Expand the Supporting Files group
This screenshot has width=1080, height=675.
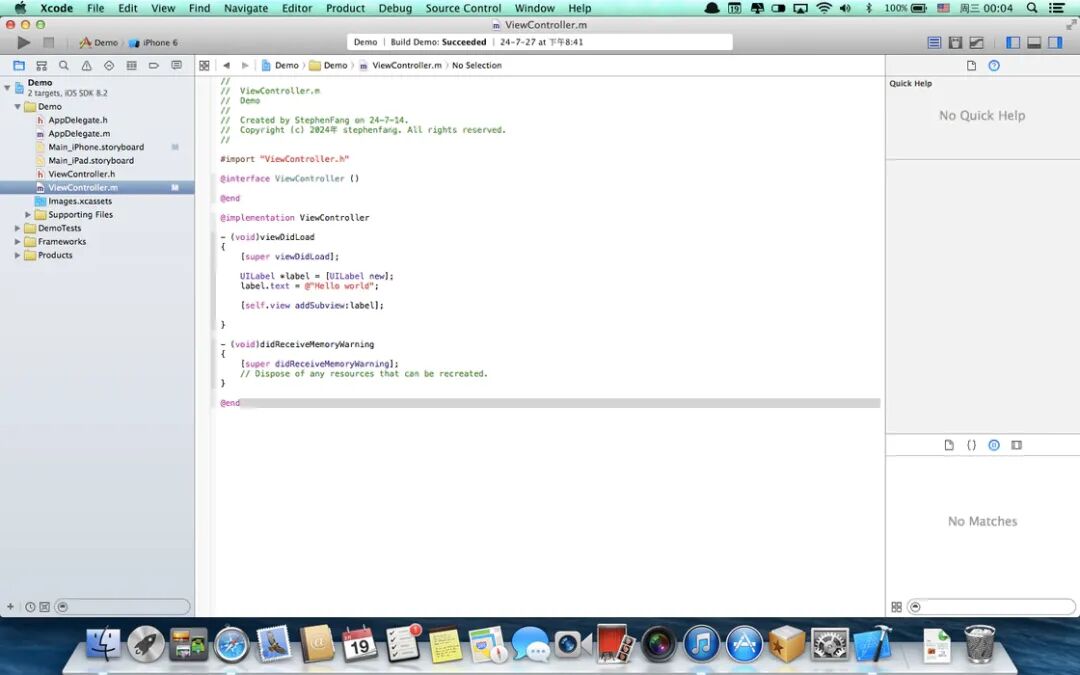tap(28, 215)
